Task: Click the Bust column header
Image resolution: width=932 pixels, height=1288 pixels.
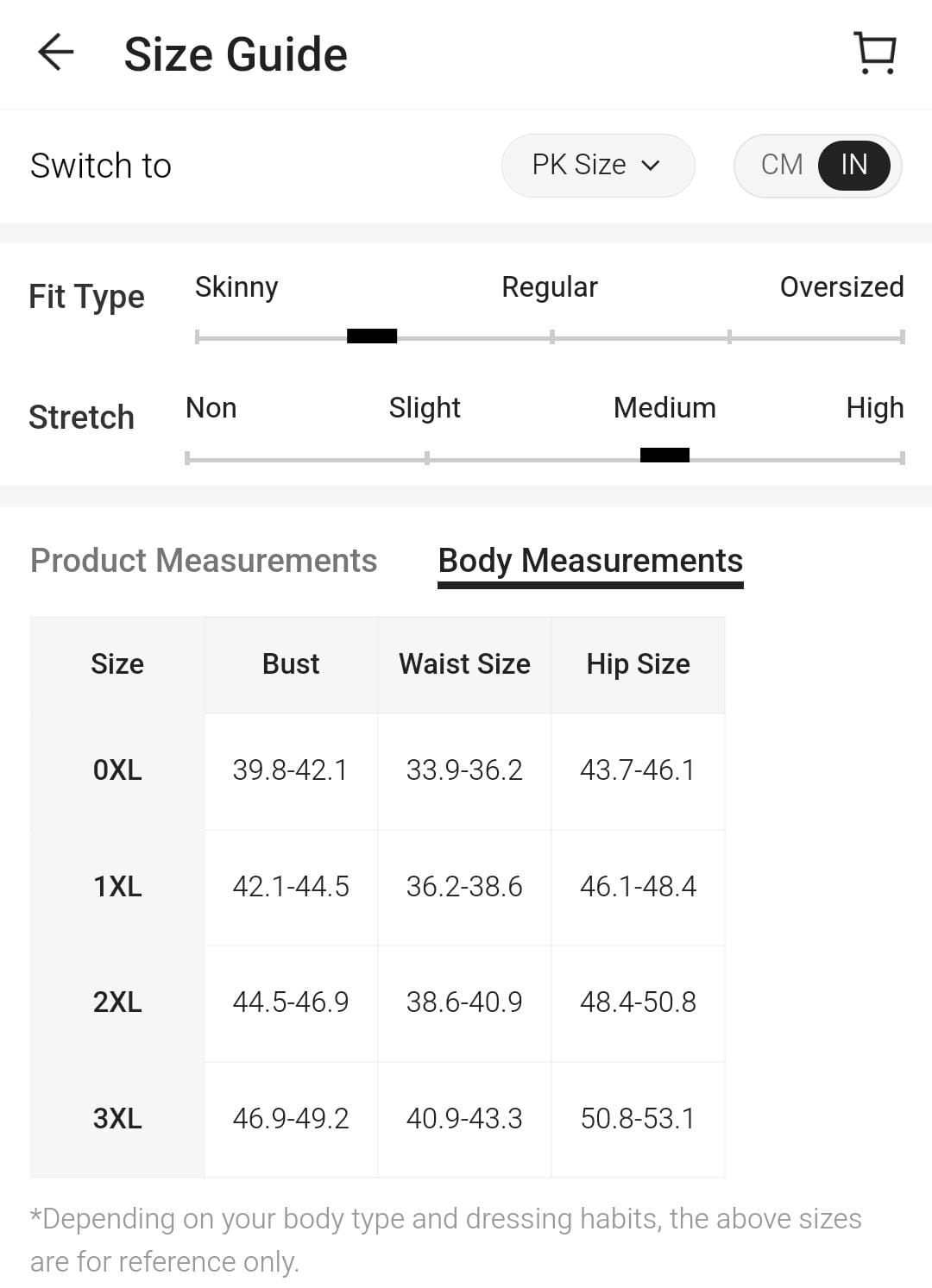Action: click(x=291, y=664)
